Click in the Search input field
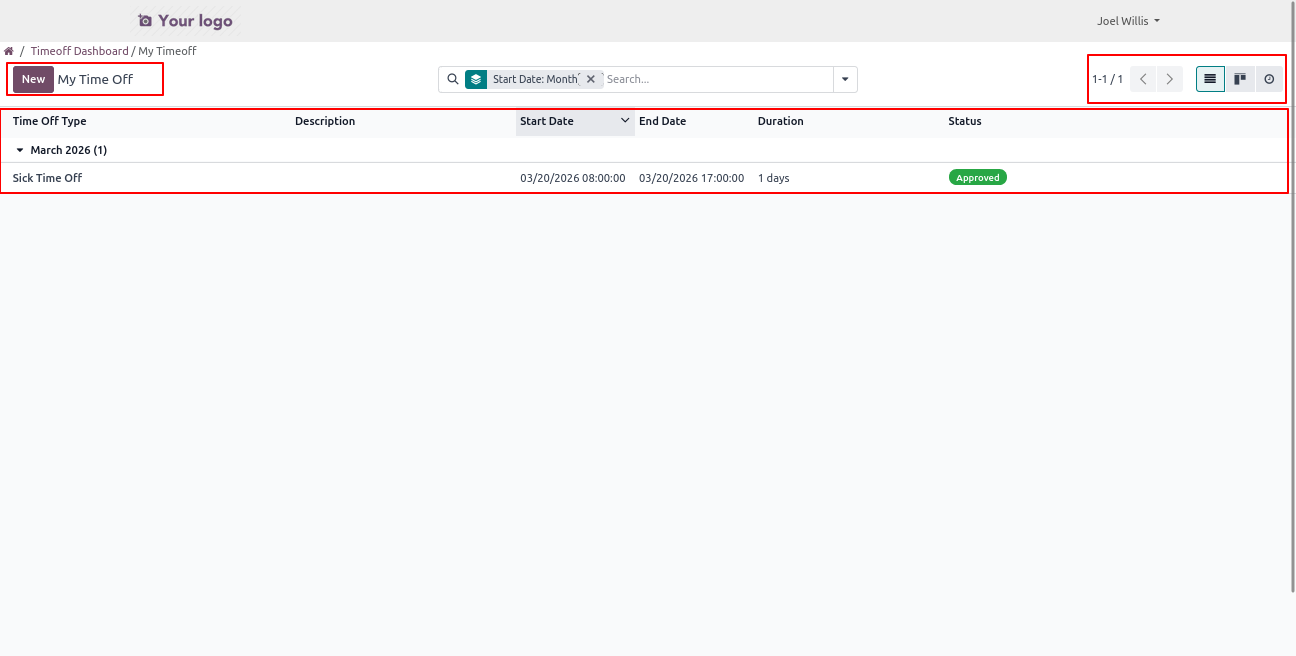This screenshot has height=656, width=1296. 715,79
